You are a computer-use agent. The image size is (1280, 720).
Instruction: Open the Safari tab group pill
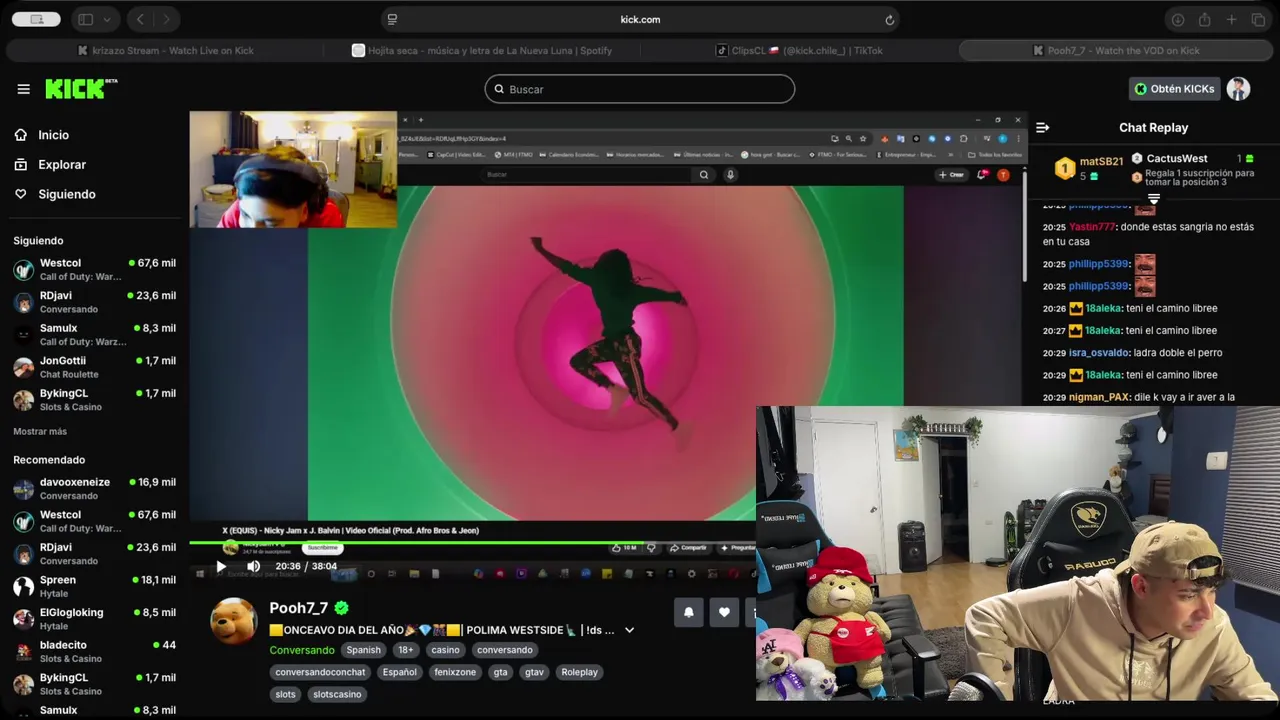(36, 19)
